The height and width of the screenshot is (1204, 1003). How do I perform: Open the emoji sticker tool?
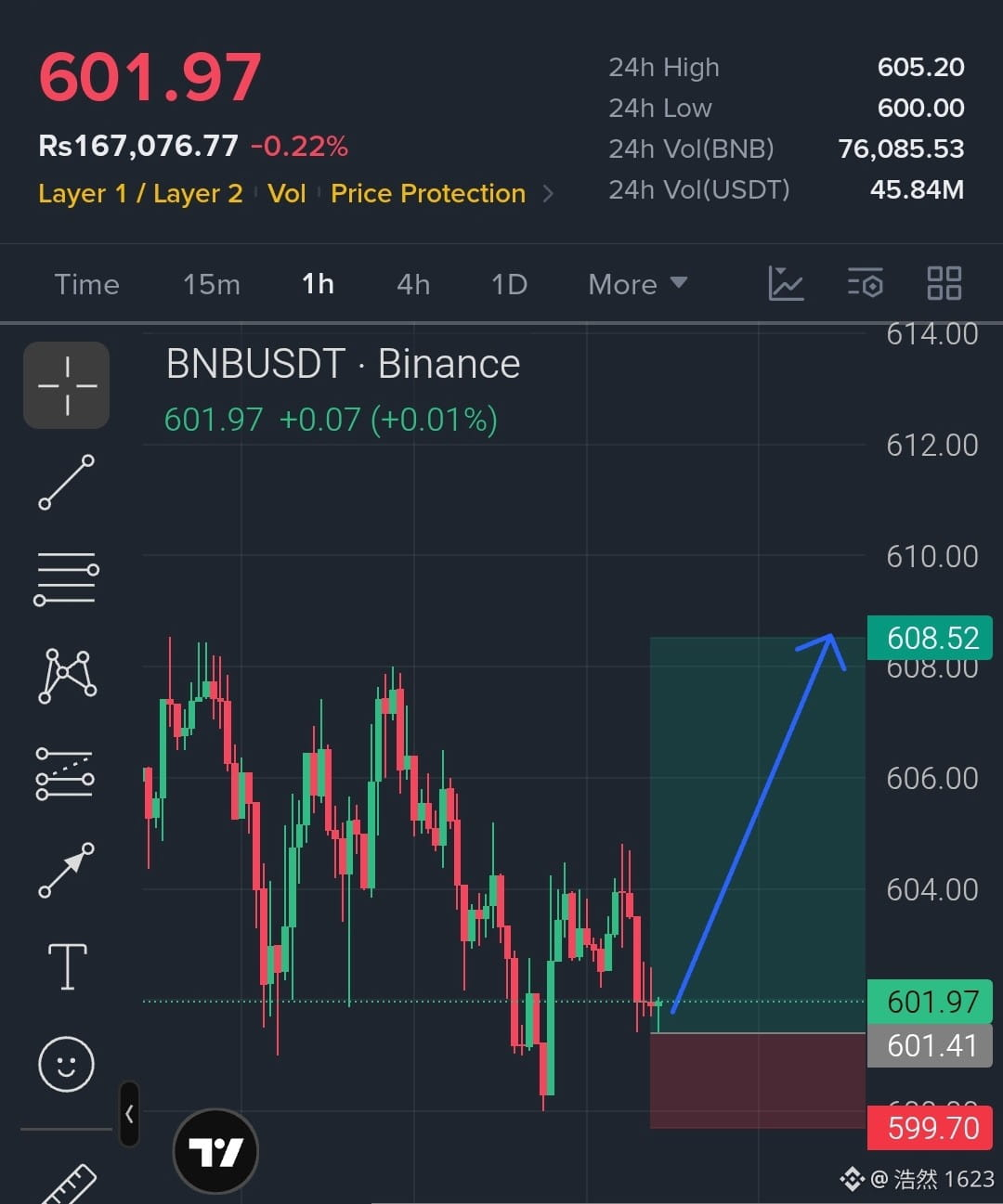coord(66,1064)
